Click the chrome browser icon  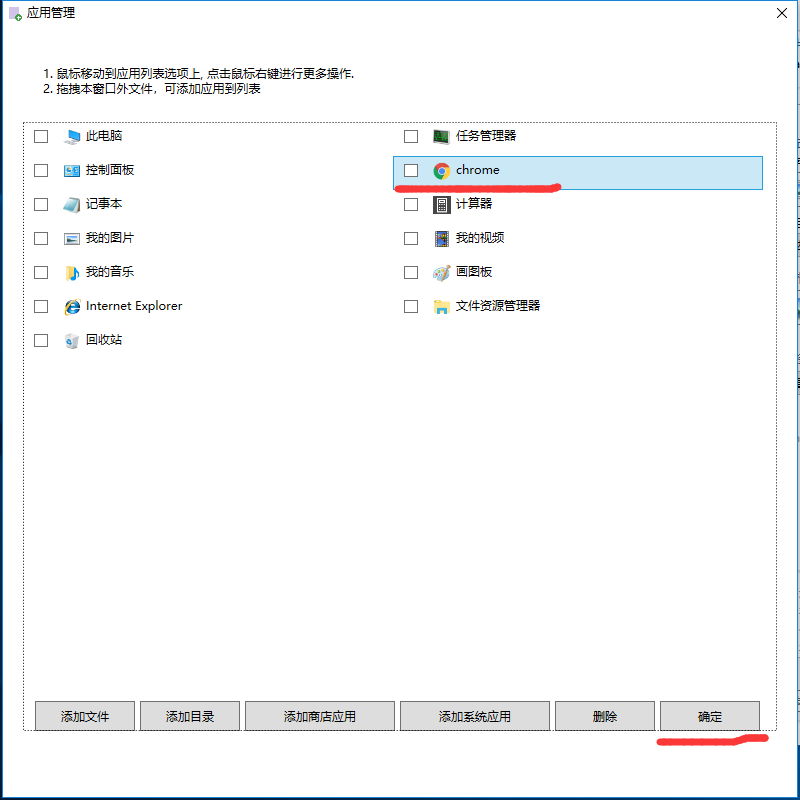click(442, 170)
